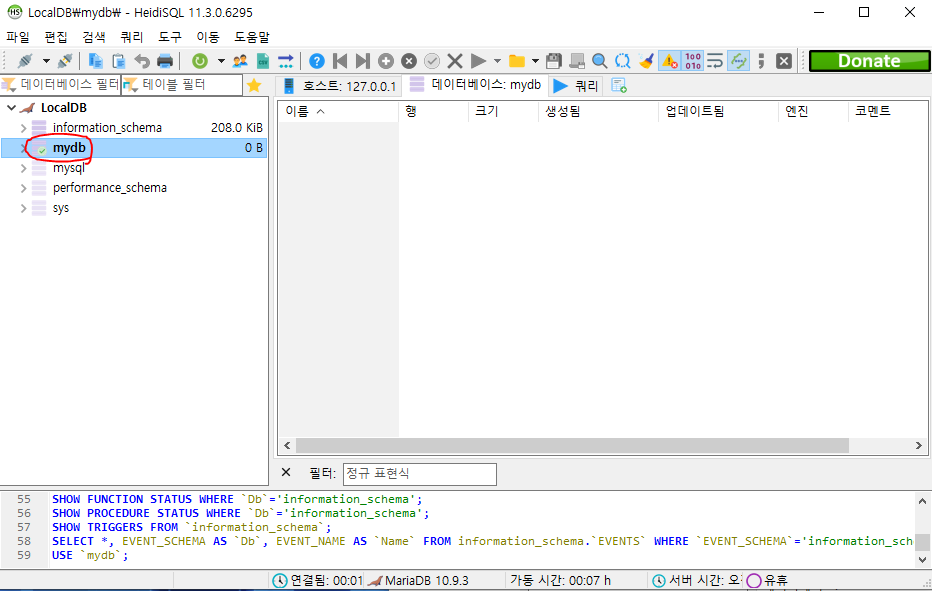Click the semicolon delimiter icon
932x591 pixels.
click(x=761, y=61)
